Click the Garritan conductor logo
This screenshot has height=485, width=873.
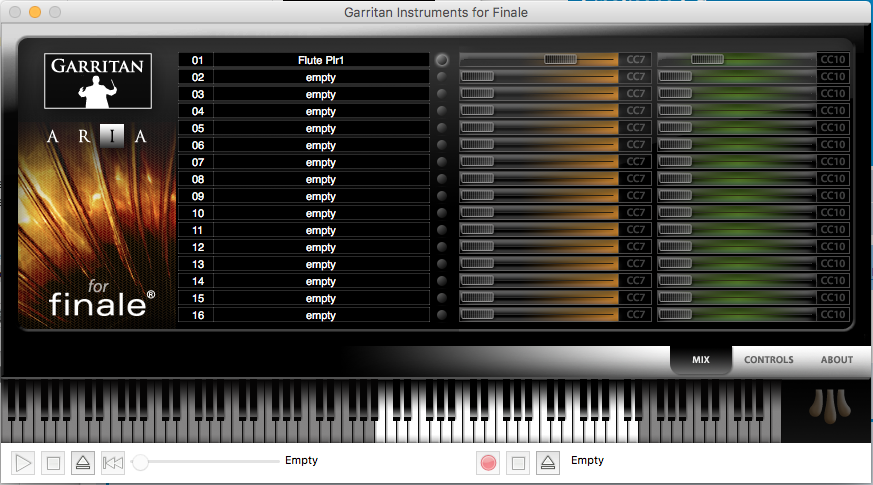click(97, 81)
